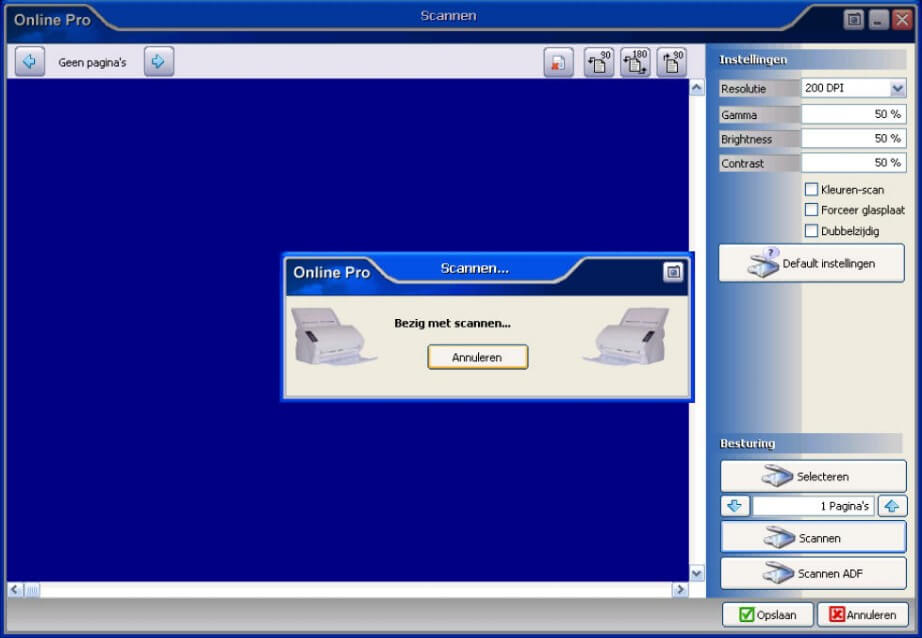
Task: Click the 'Geen pagina's' page indicator
Action: coord(92,62)
